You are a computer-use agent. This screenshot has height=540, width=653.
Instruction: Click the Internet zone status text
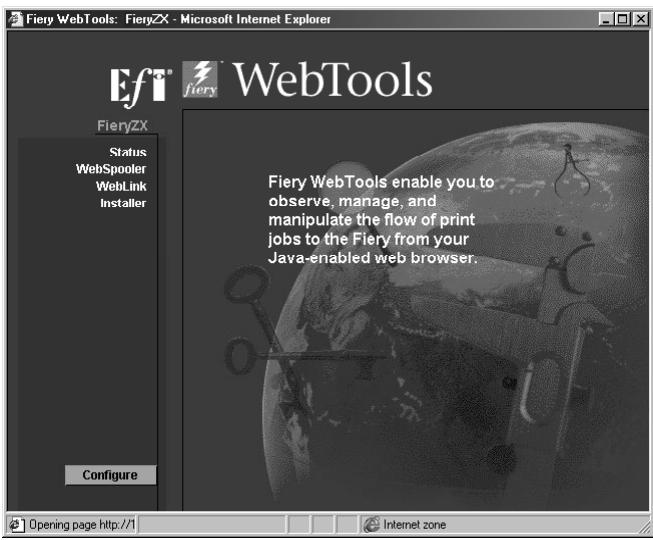pos(414,525)
